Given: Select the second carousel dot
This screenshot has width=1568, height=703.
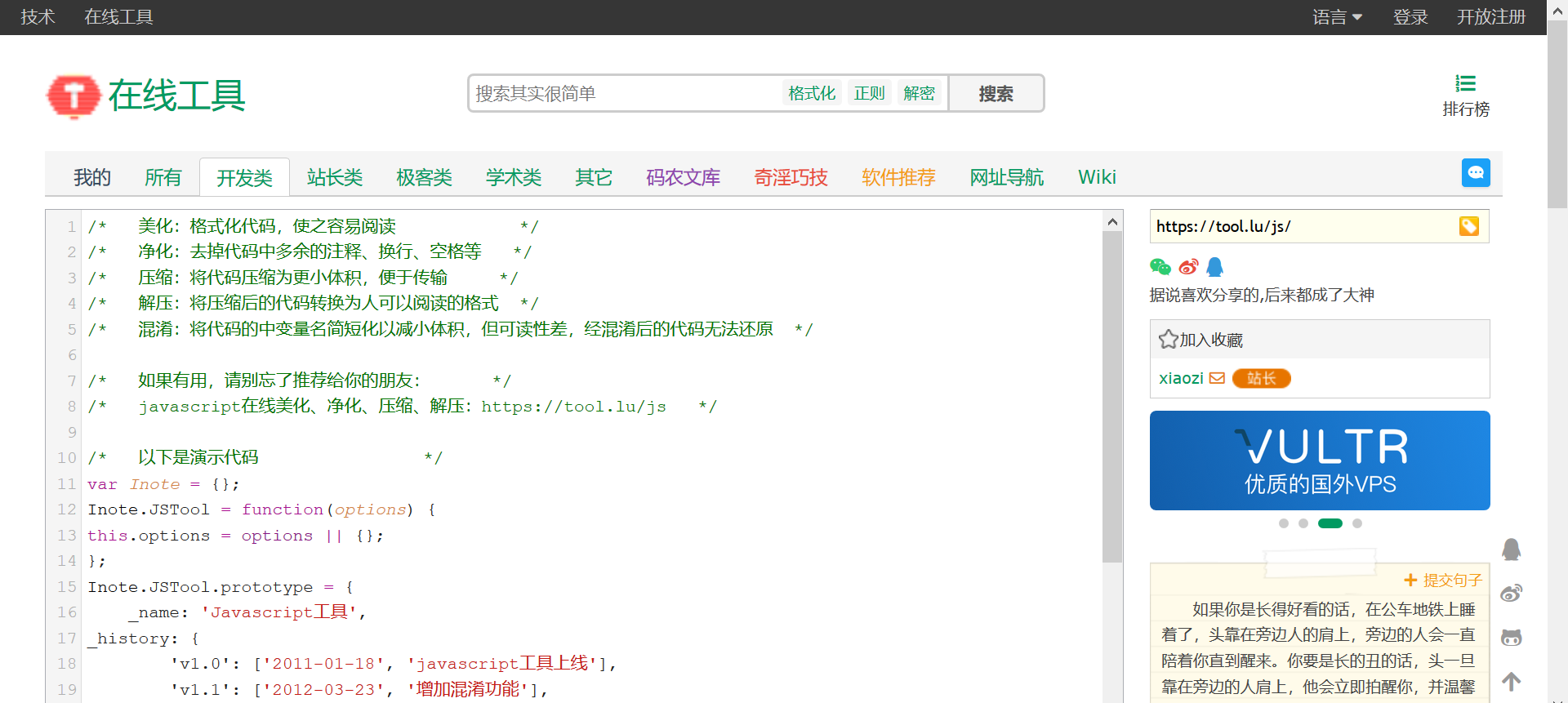Looking at the screenshot, I should point(1303,523).
